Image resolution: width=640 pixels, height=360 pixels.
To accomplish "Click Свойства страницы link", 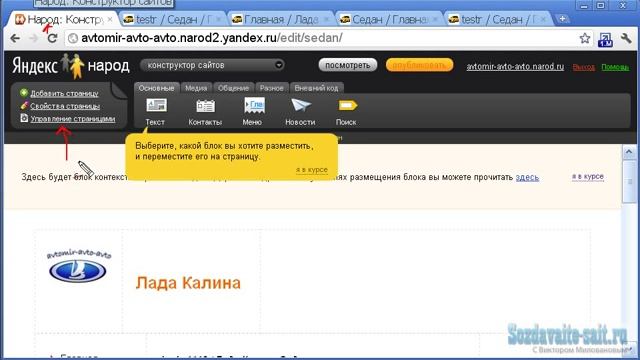I will (x=65, y=106).
